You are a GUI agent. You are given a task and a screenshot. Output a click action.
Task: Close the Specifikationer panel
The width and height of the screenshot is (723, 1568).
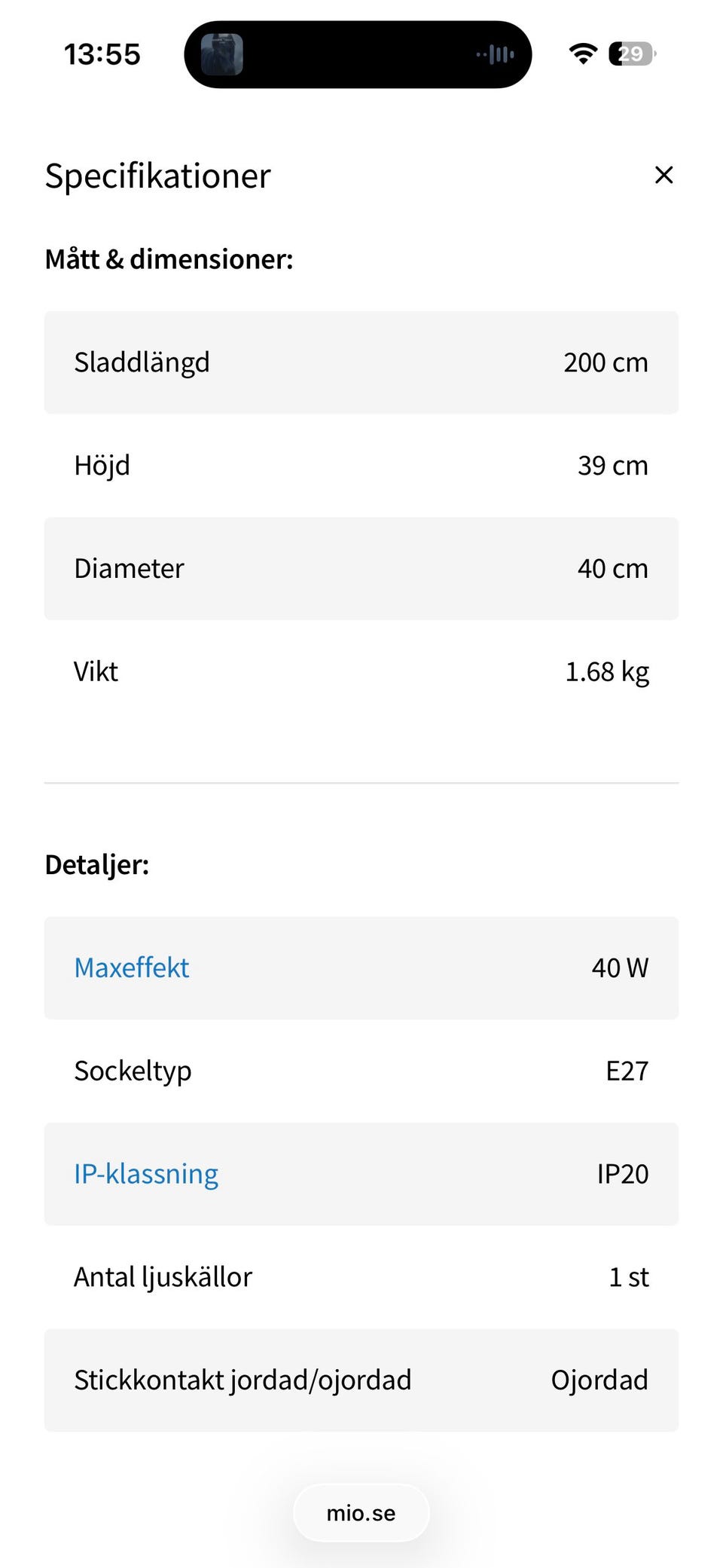coord(664,175)
